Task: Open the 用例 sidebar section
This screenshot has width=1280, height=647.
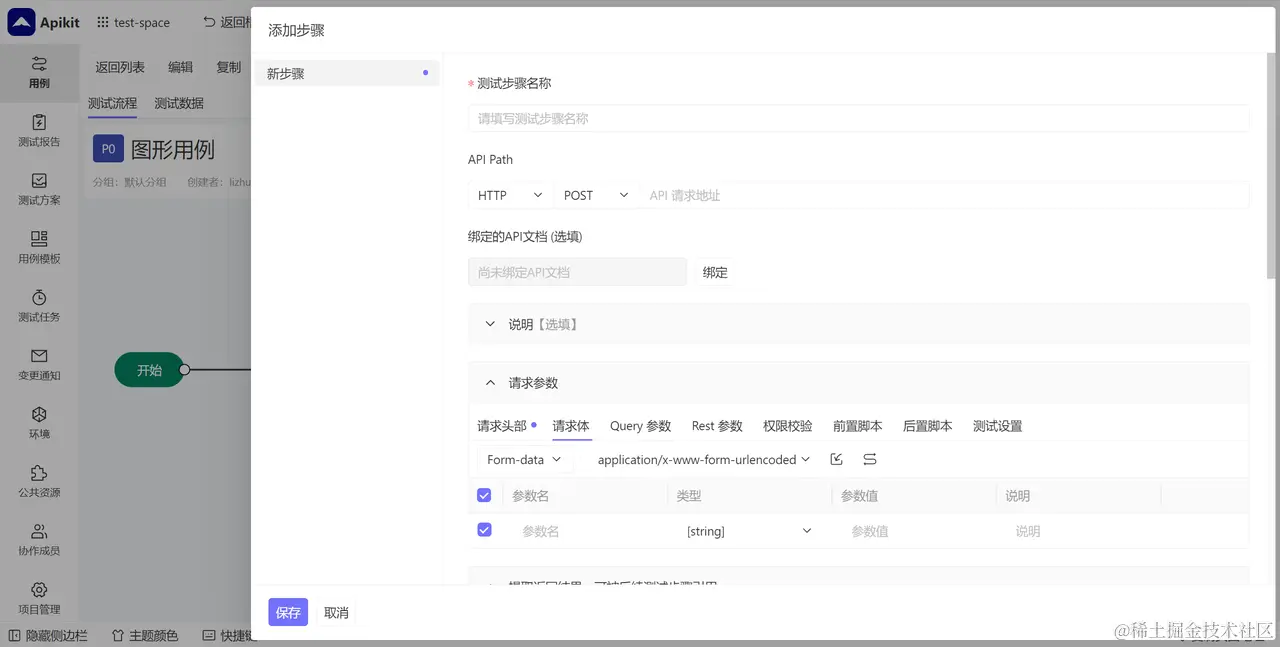Action: [x=39, y=73]
